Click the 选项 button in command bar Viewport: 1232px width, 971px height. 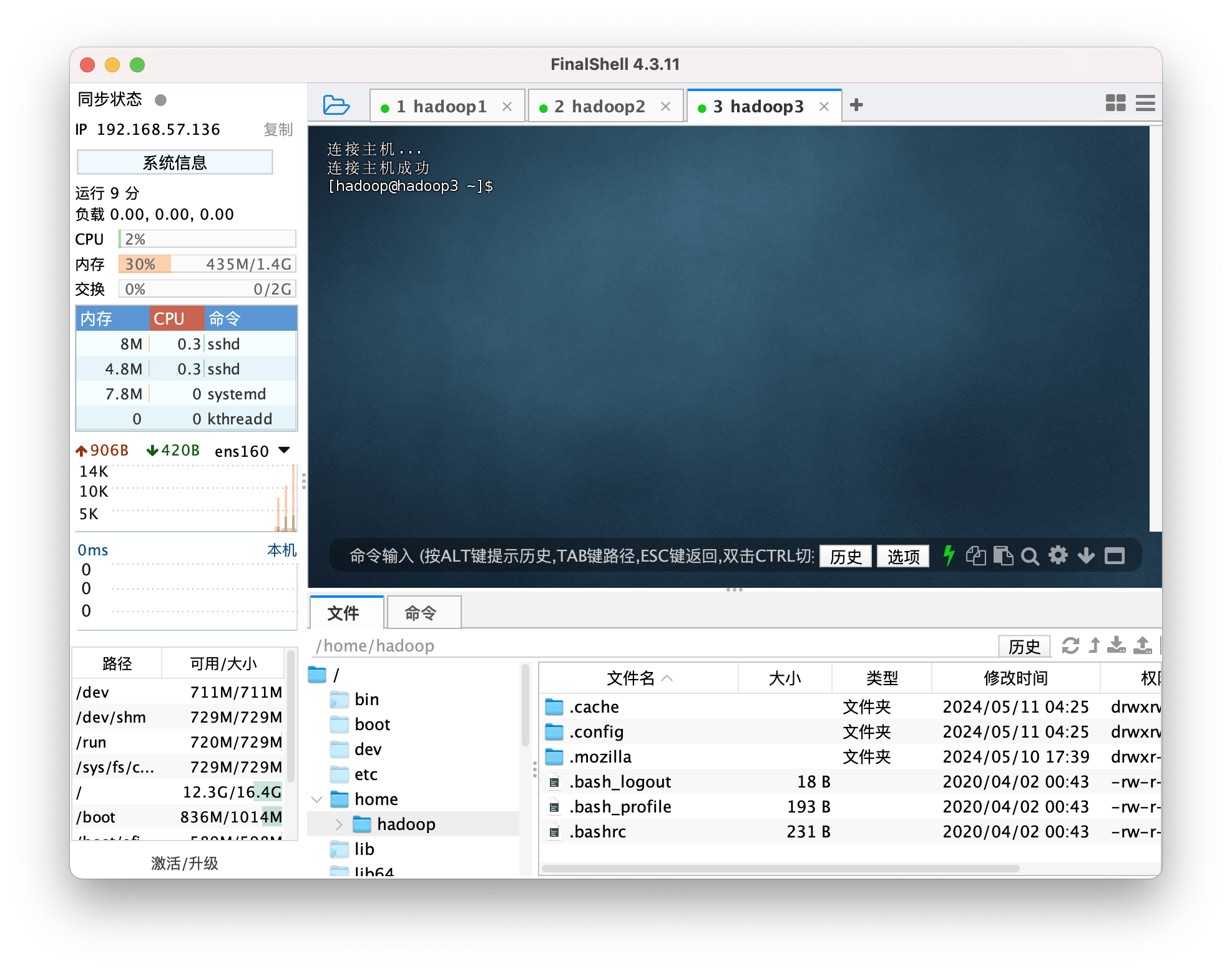(903, 556)
